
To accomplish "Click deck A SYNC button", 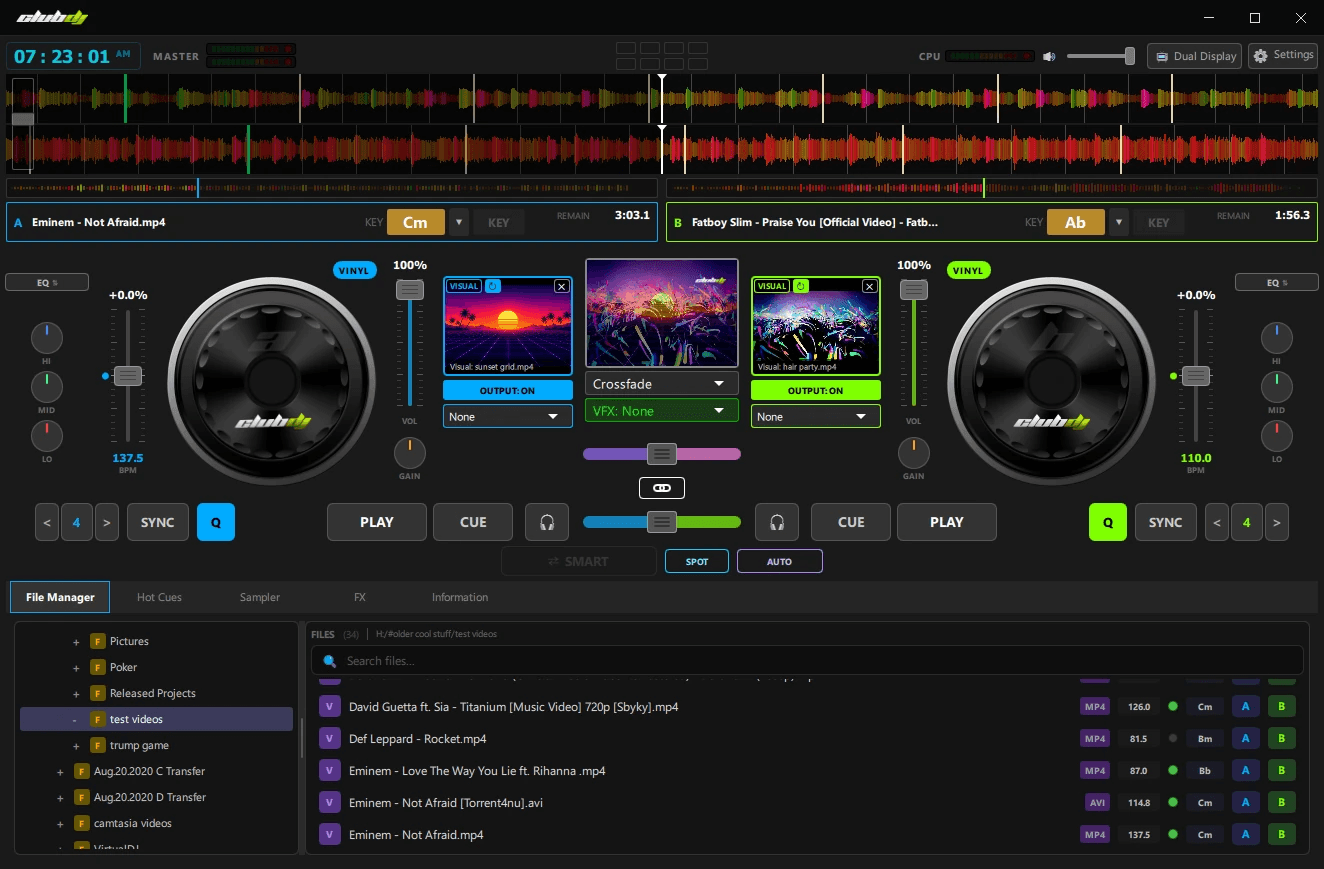I will [158, 522].
